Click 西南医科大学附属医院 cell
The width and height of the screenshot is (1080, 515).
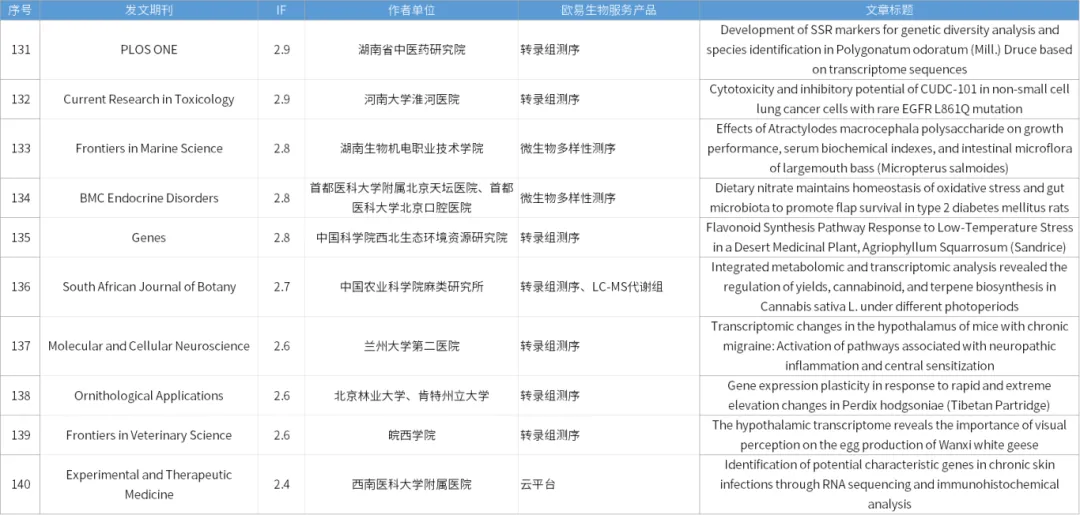tap(411, 485)
